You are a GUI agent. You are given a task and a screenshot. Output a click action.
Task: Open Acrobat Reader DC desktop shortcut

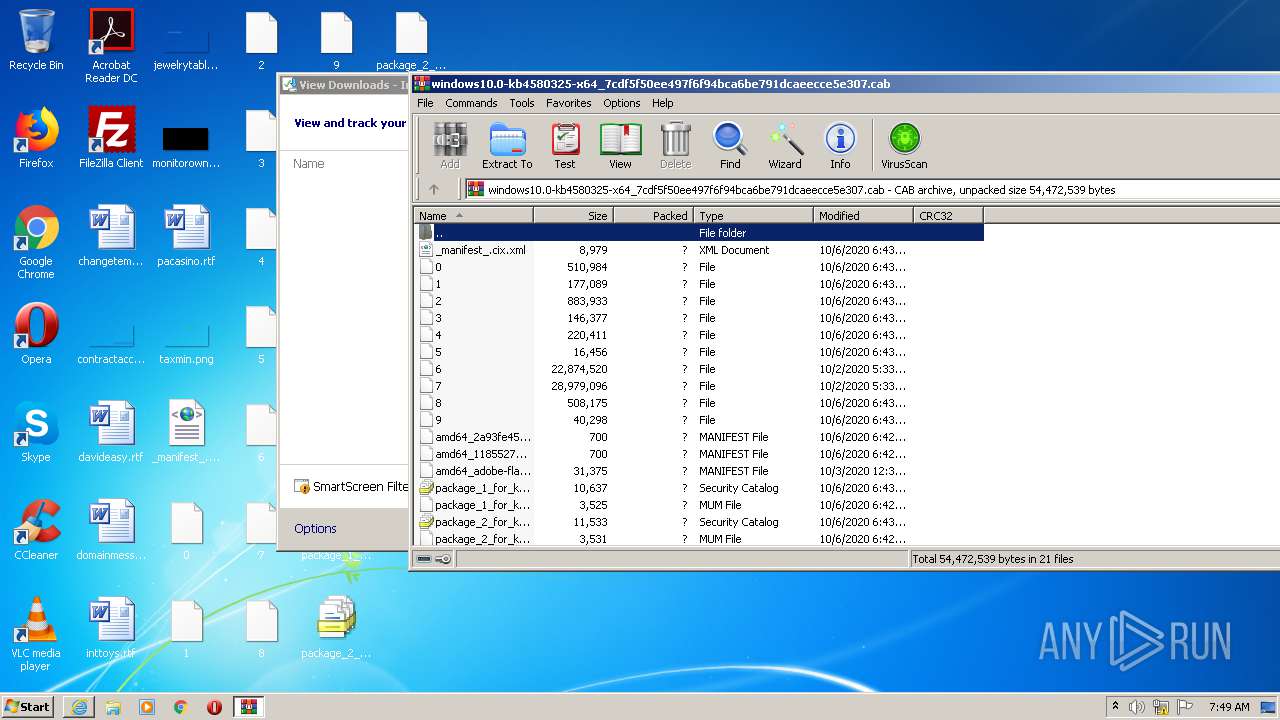point(111,46)
